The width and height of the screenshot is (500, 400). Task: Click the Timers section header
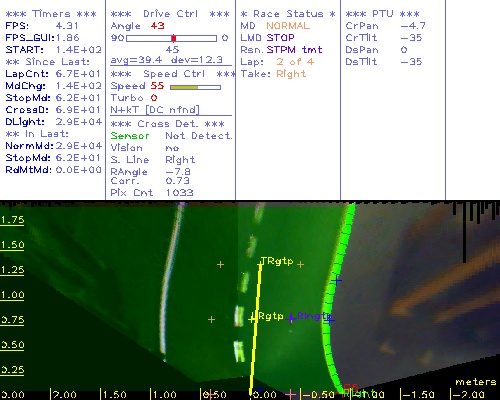coord(51,14)
